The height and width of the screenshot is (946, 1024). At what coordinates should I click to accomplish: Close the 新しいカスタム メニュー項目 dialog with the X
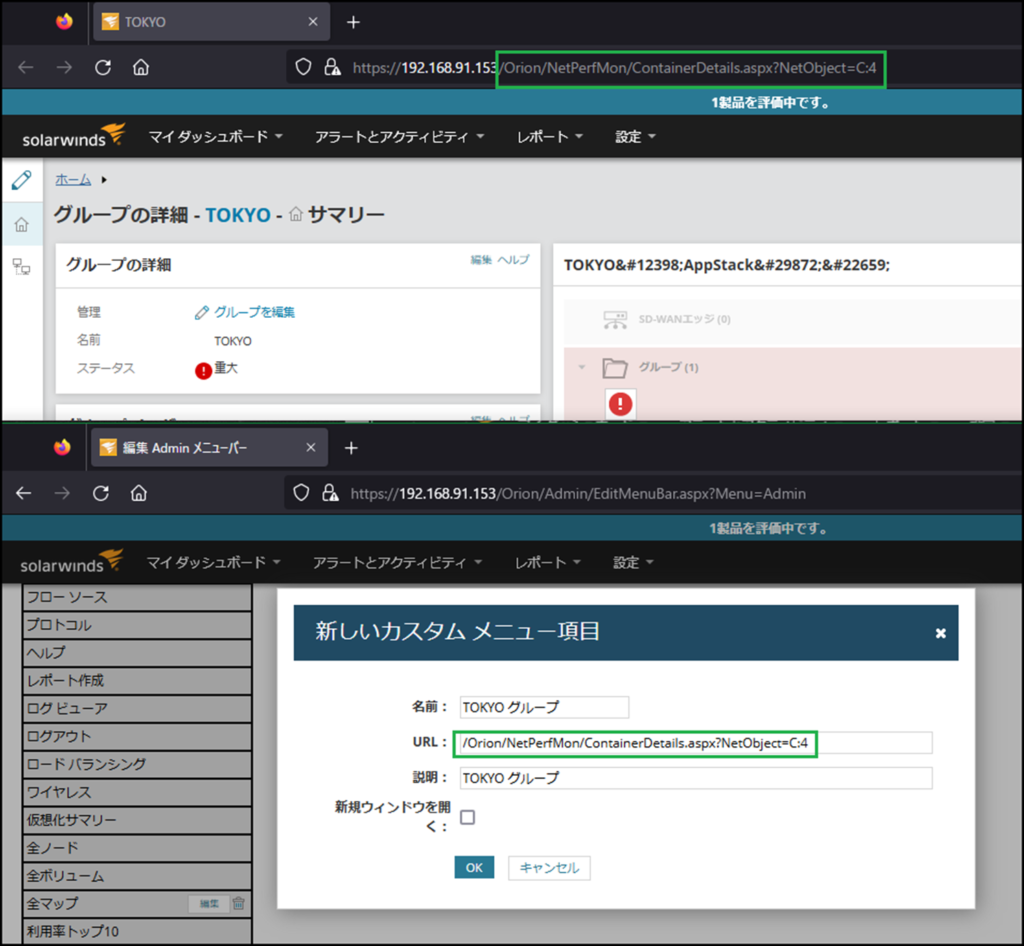coord(940,633)
